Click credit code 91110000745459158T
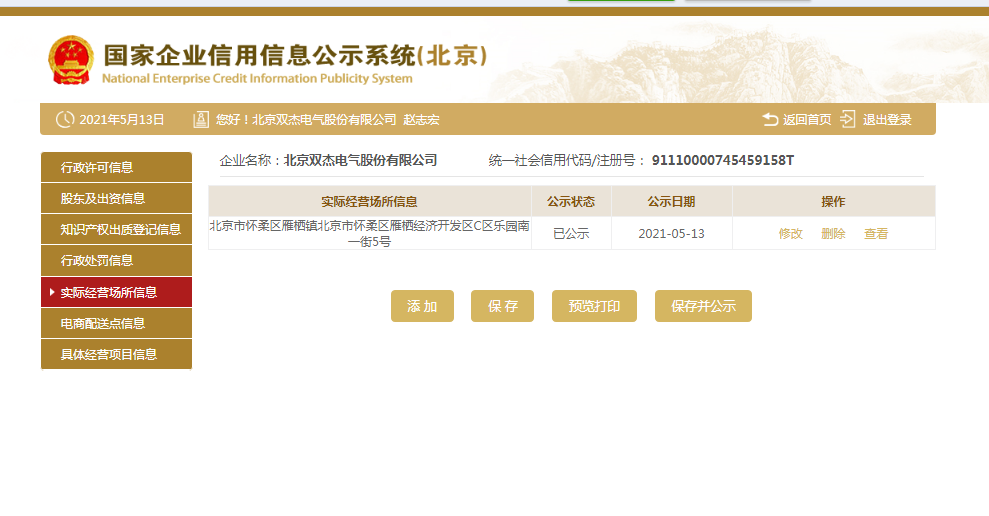 [723, 160]
